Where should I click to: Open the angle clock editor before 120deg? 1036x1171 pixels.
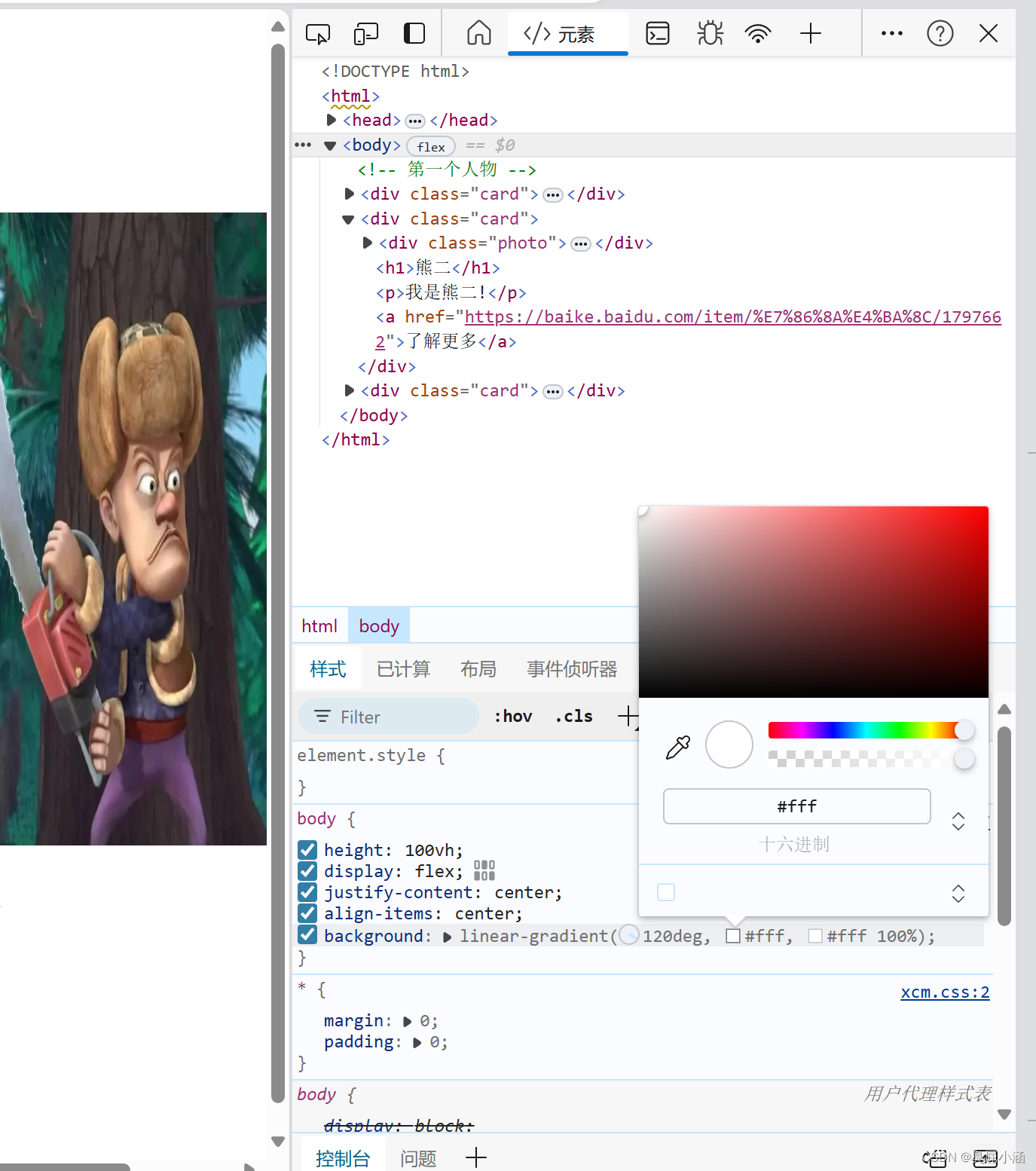tap(629, 936)
